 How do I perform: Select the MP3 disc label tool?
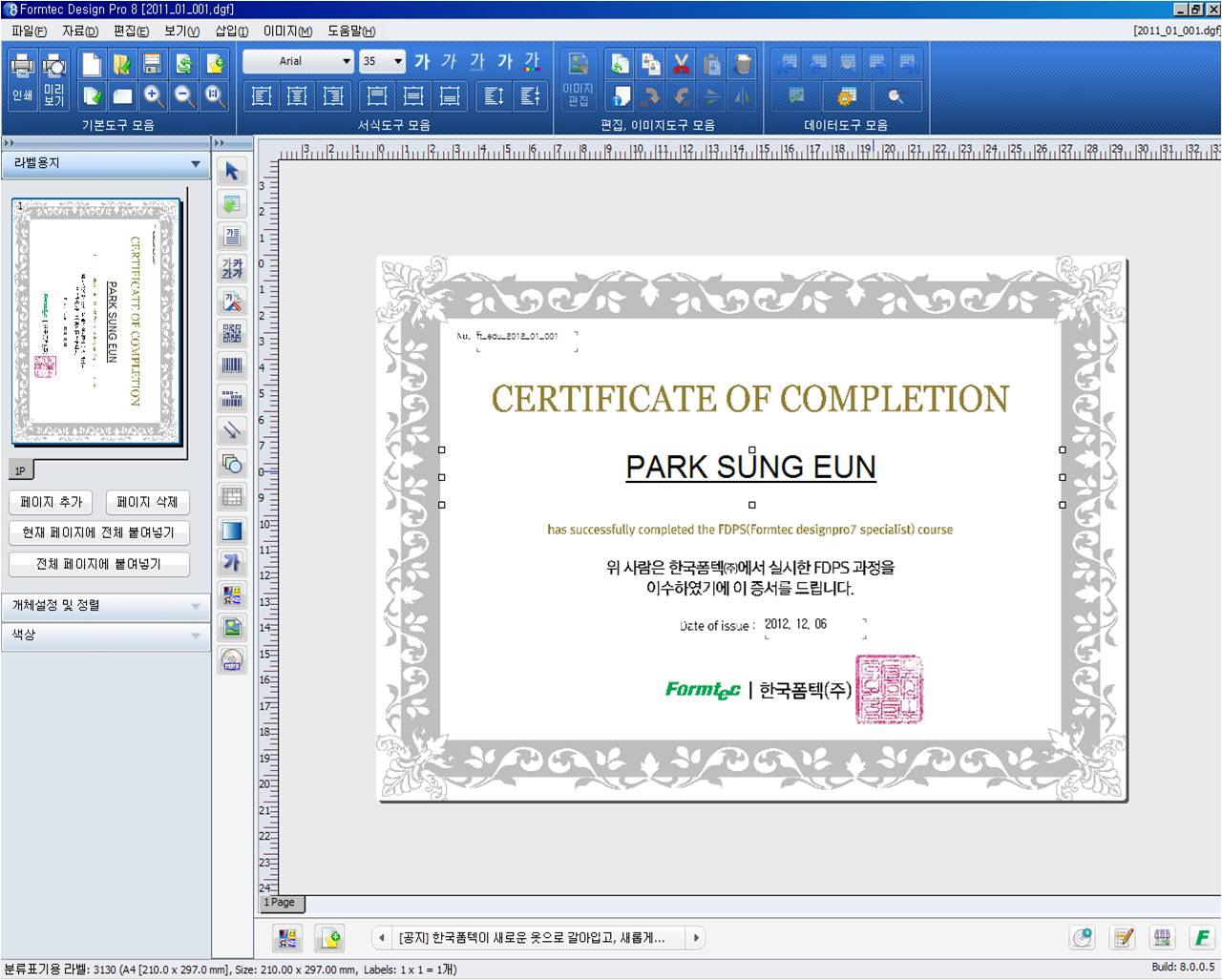pos(232,660)
